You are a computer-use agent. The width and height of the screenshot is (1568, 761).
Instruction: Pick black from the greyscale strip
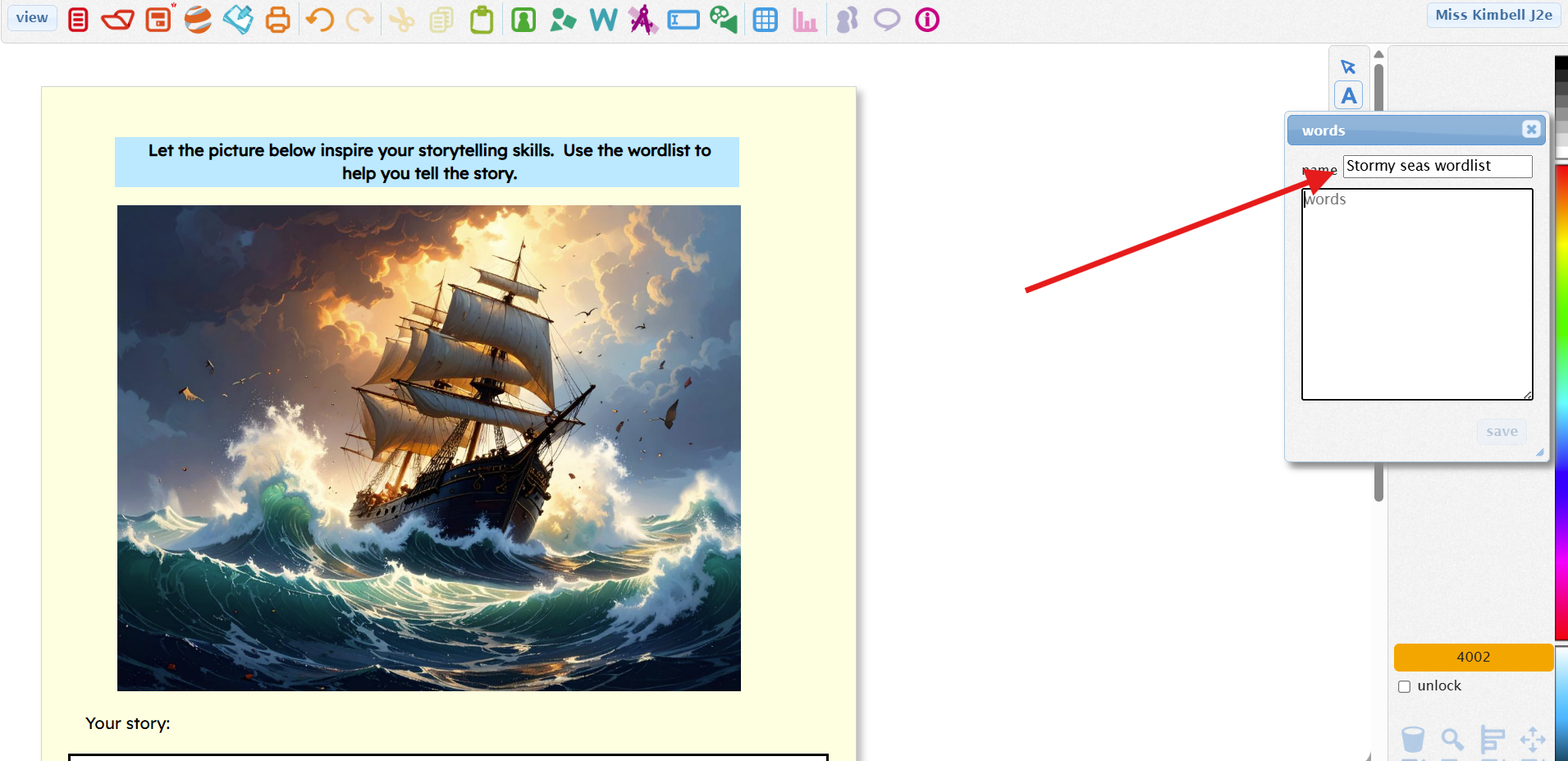click(1561, 63)
